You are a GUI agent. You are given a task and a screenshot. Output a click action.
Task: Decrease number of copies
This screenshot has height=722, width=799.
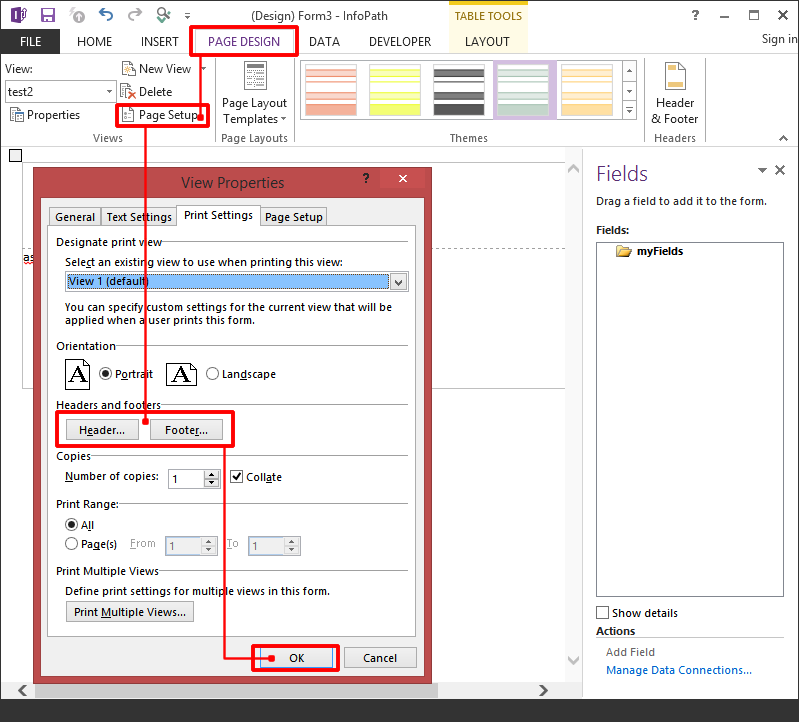(x=211, y=483)
